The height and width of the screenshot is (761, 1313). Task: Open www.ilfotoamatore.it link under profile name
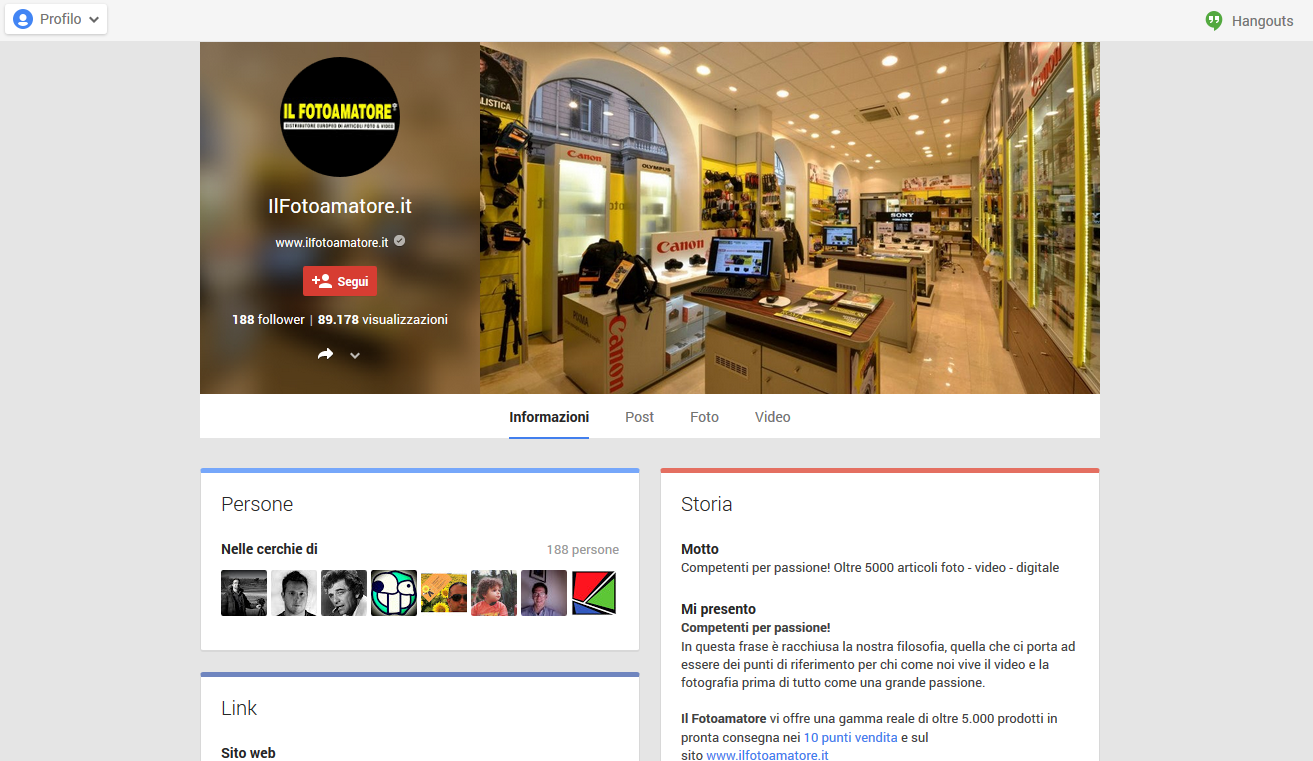point(332,242)
